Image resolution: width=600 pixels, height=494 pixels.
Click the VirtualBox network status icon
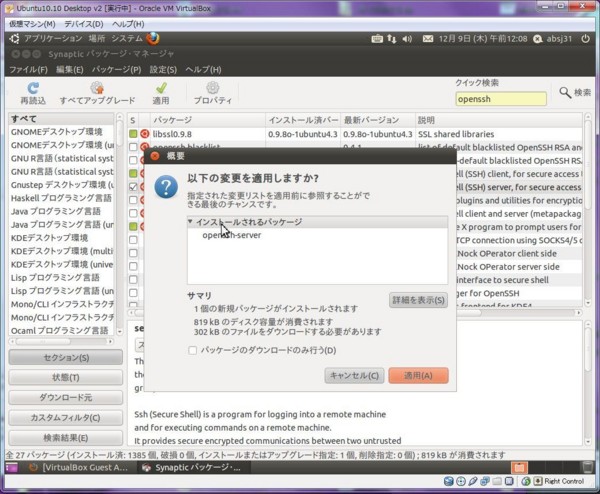(485, 481)
